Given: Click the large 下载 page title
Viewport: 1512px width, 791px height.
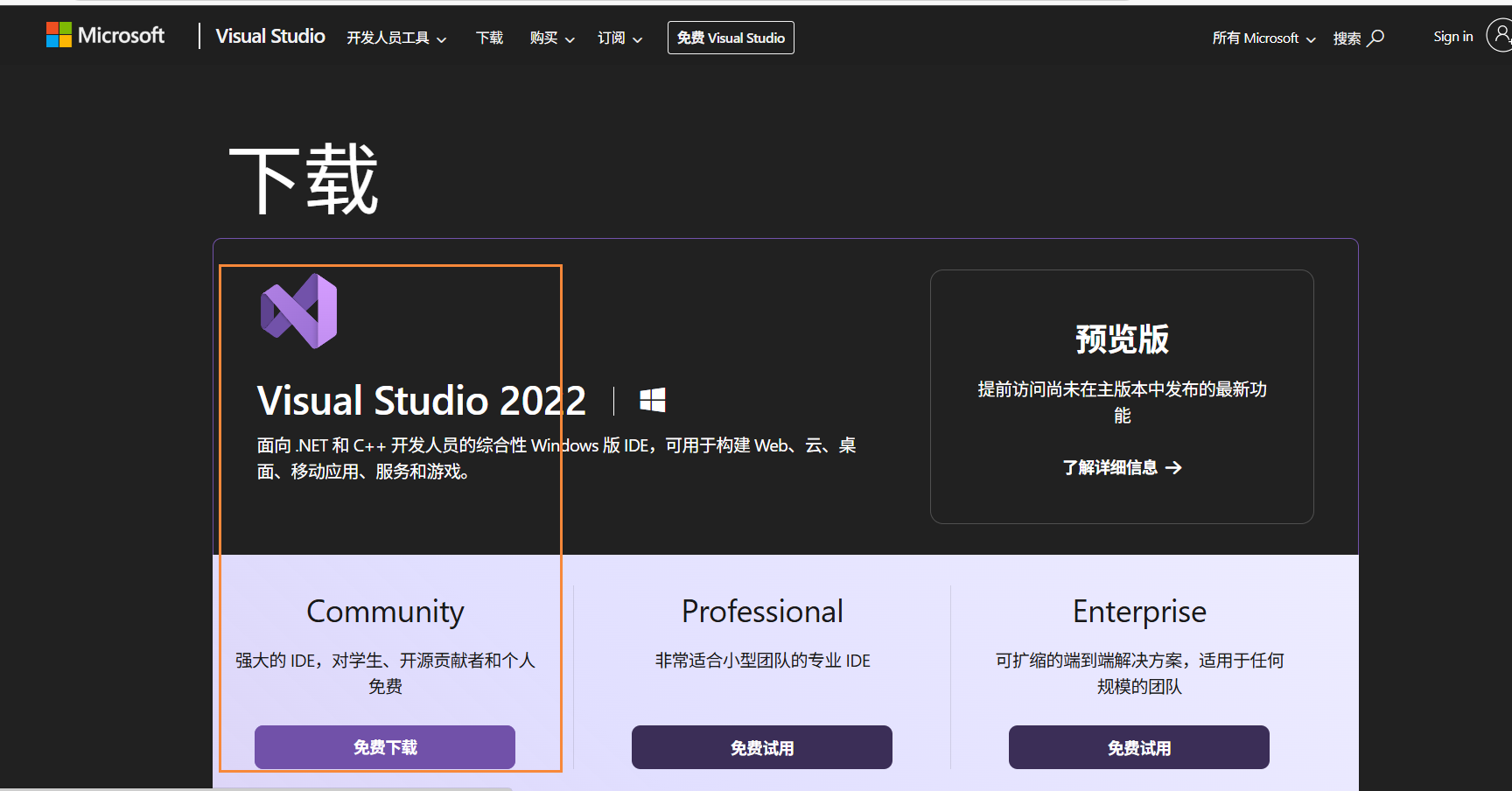Looking at the screenshot, I should tap(304, 179).
